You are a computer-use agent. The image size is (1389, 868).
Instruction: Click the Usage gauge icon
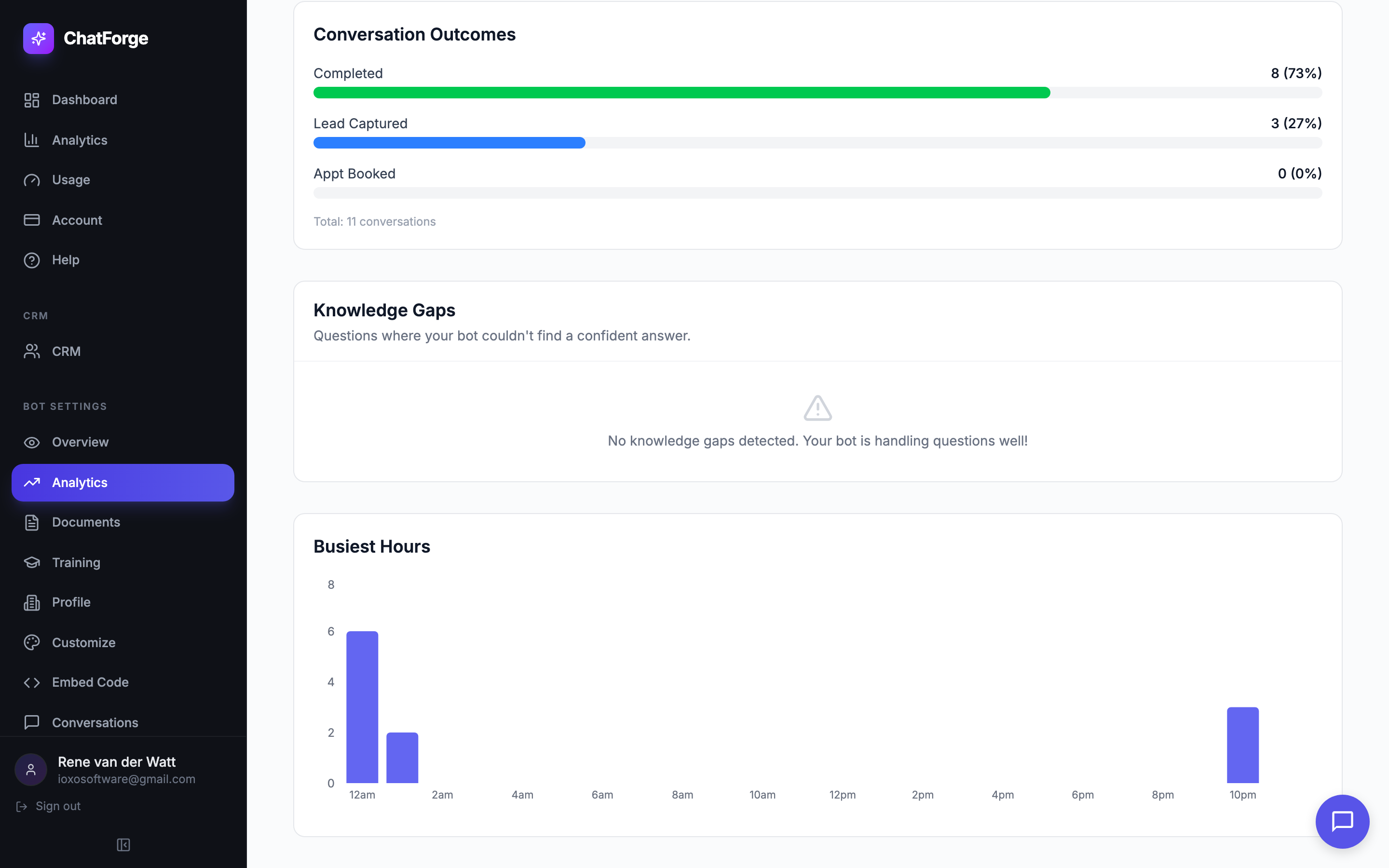tap(31, 180)
